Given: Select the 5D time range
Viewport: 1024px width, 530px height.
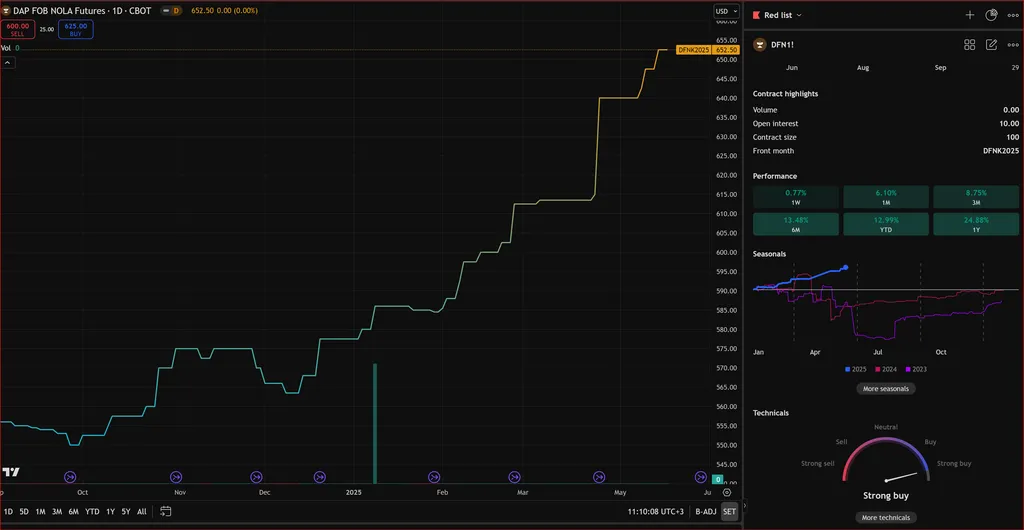Looking at the screenshot, I should (24, 512).
